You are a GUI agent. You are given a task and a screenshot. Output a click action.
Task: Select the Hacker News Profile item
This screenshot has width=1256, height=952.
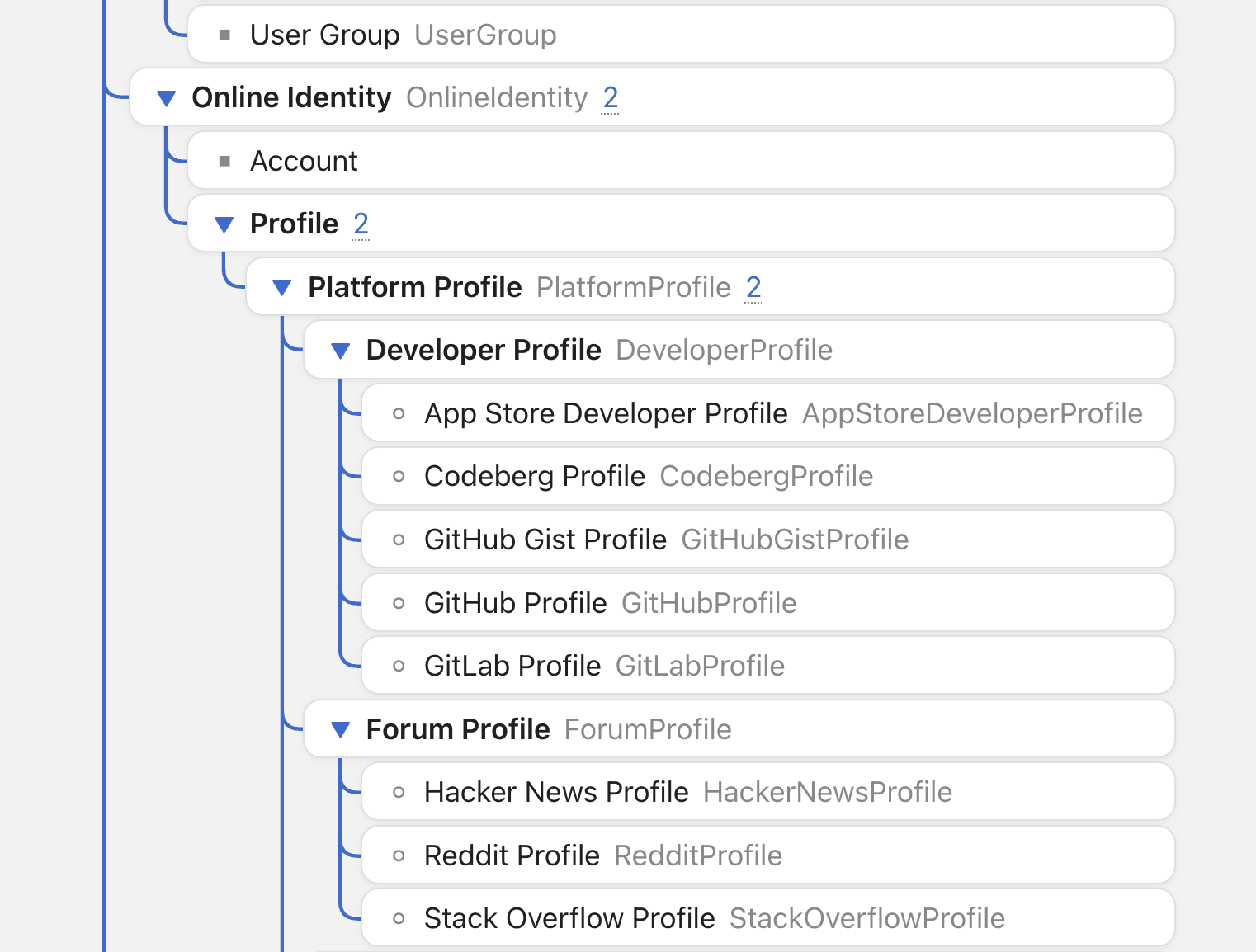point(768,792)
